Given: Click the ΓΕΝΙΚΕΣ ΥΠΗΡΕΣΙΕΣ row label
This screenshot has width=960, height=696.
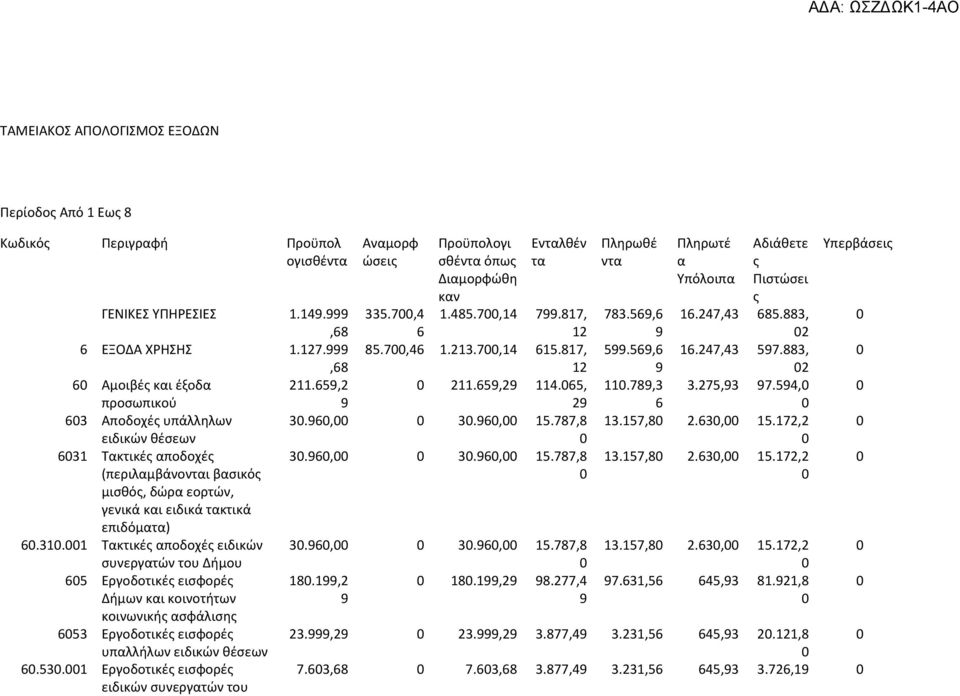Looking at the screenshot, I should click(x=159, y=315).
